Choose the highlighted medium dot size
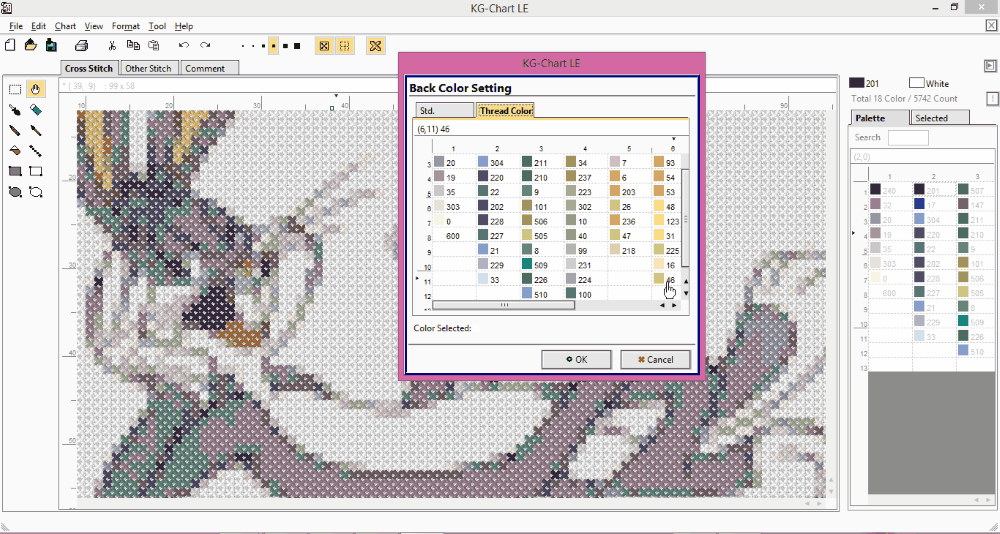This screenshot has height=534, width=1000. [274, 46]
